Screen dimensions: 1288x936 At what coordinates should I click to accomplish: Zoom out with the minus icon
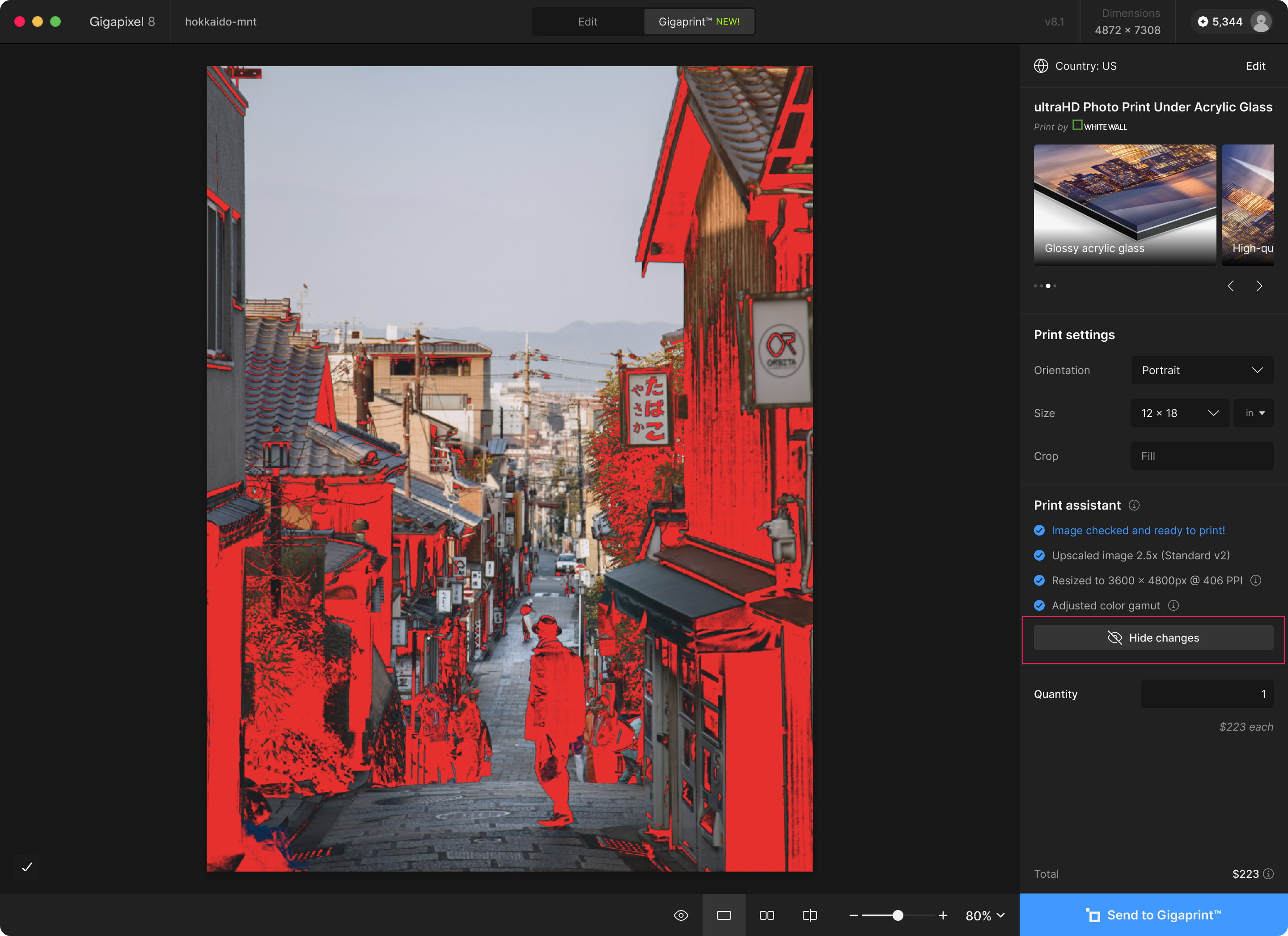[854, 915]
